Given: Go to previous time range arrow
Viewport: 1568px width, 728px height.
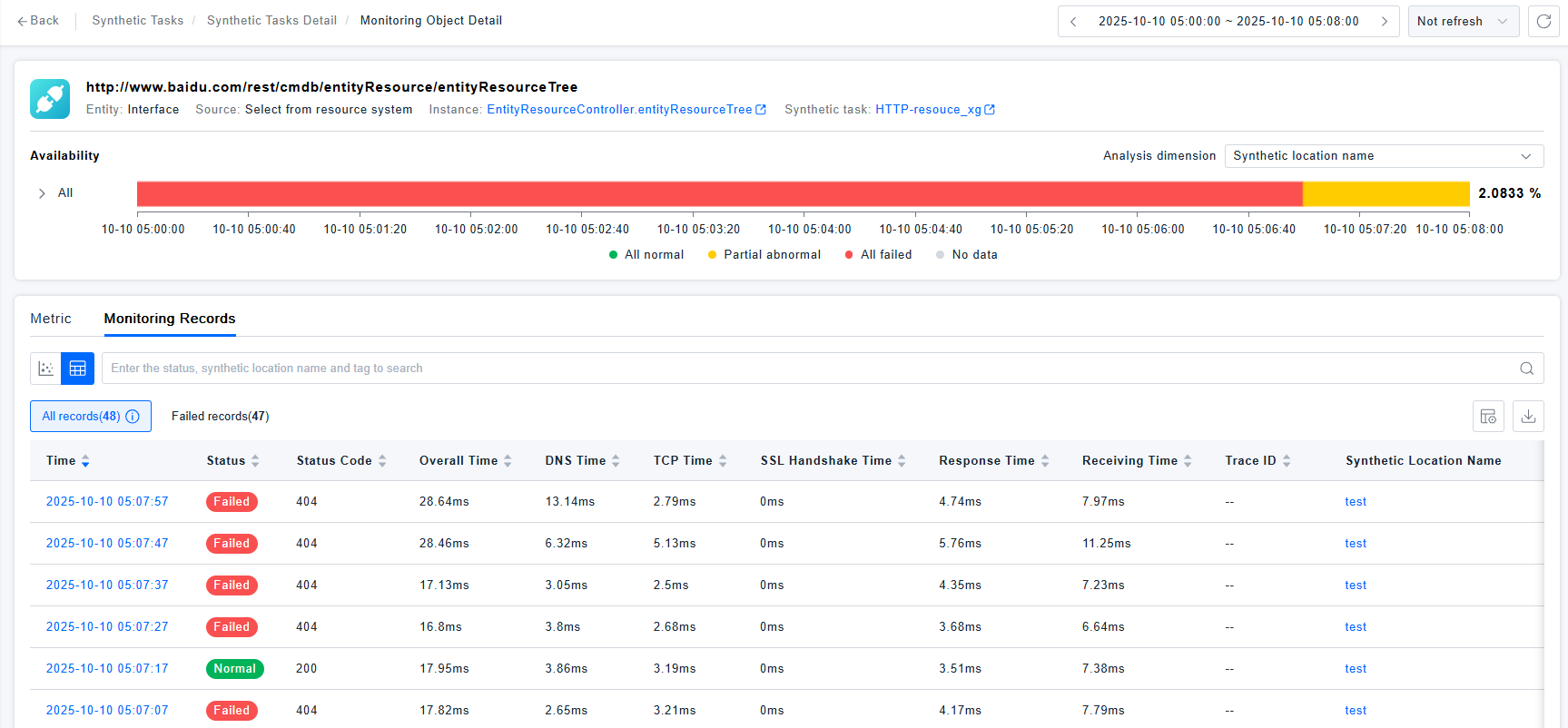Looking at the screenshot, I should coord(1073,22).
